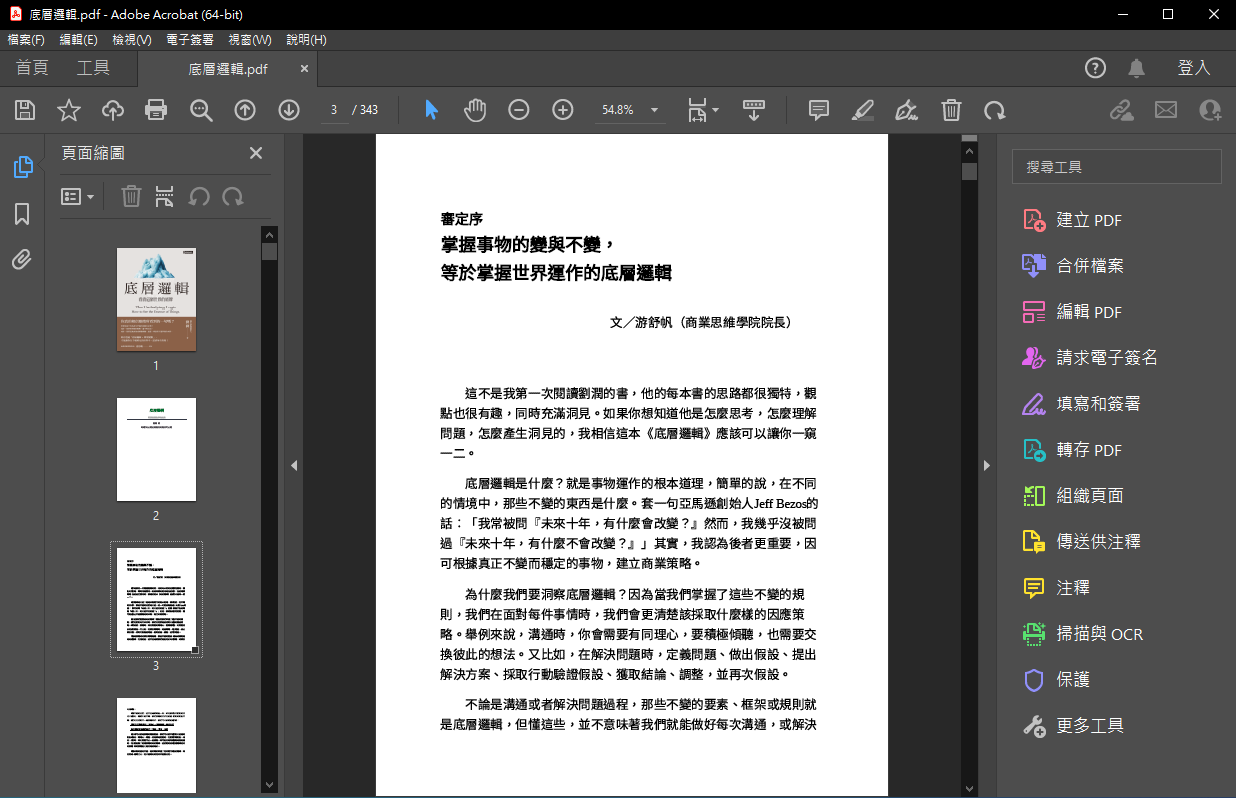Viewport: 1236px width, 798px height.
Task: Select the Hand pan tool
Action: pos(475,110)
